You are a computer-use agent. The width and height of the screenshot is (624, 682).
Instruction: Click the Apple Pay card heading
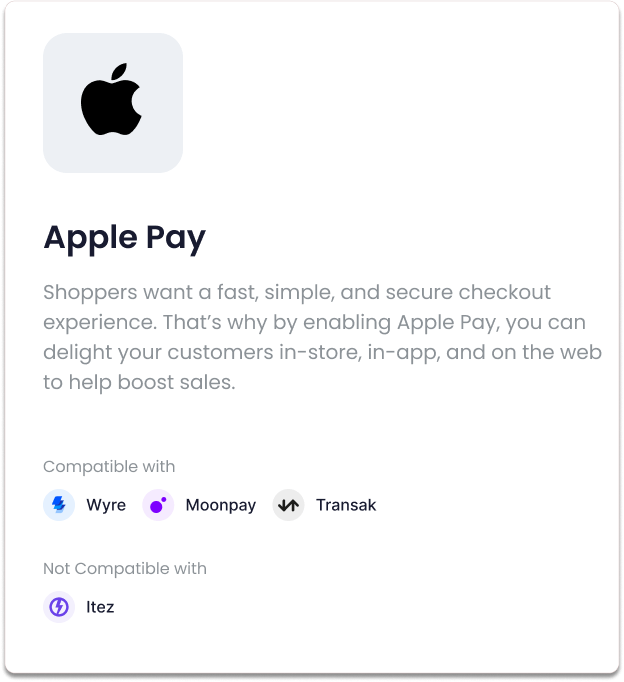(124, 238)
